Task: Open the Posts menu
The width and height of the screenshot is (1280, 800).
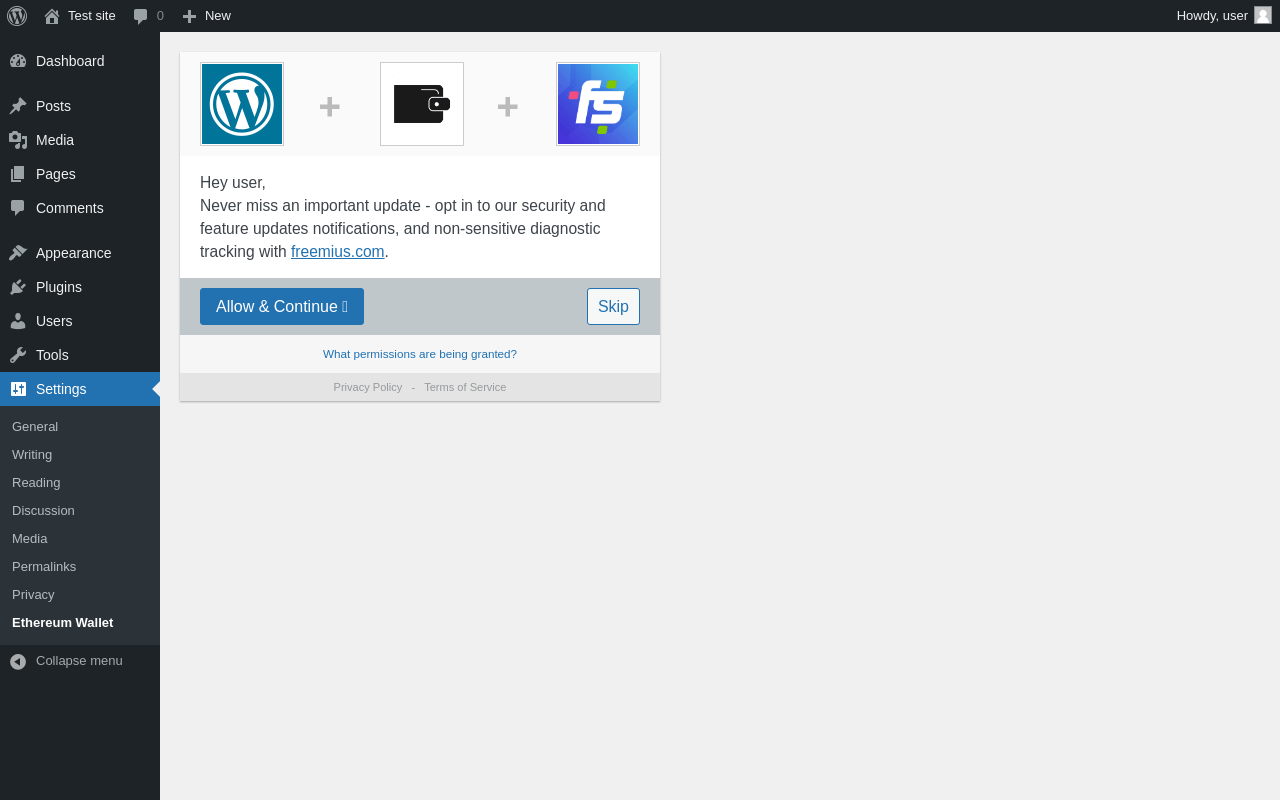Action: pyautogui.click(x=80, y=106)
